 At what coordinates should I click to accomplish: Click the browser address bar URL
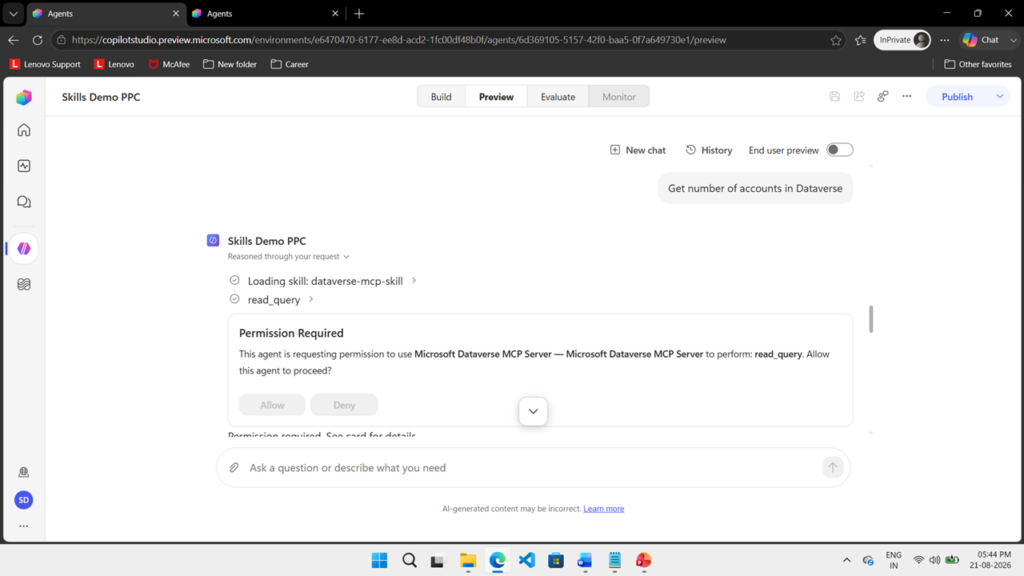point(398,40)
